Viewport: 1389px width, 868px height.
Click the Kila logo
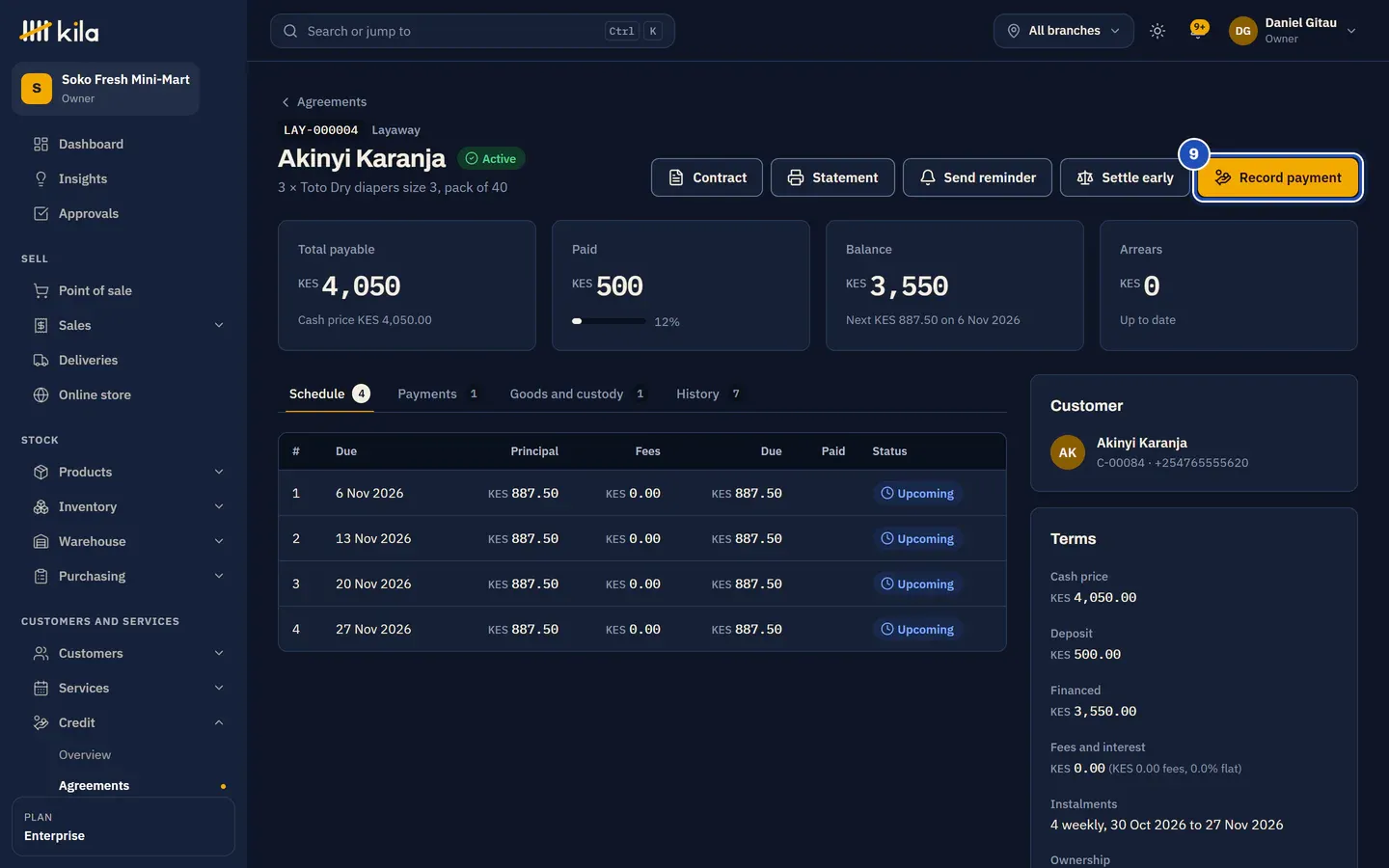point(59,31)
